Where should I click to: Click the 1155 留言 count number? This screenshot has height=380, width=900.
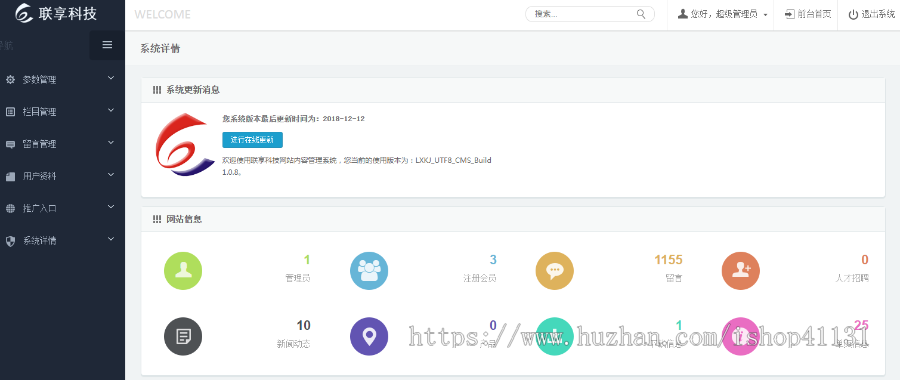coord(668,259)
